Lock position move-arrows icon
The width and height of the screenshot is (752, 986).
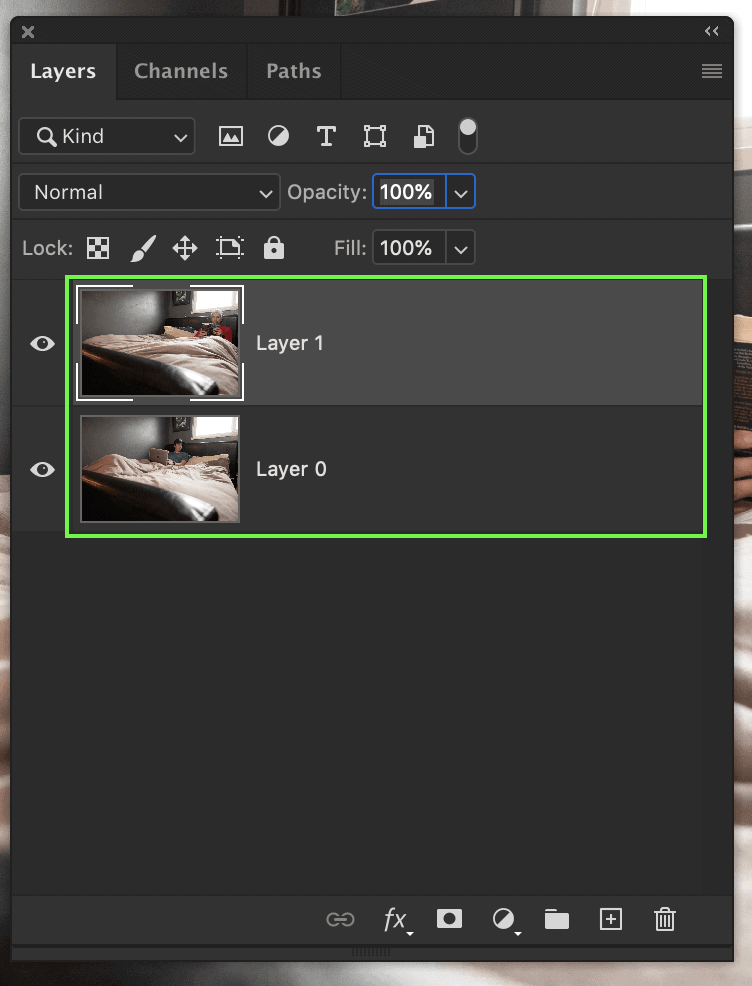click(185, 248)
